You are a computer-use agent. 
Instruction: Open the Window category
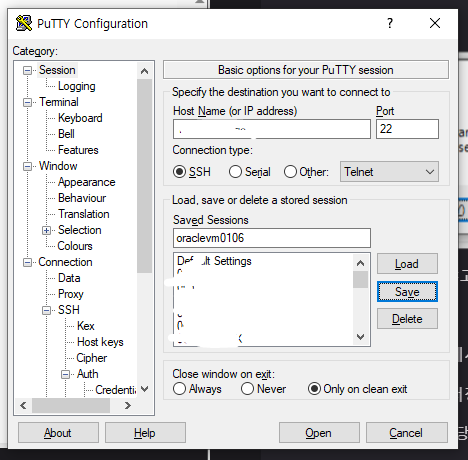(x=58, y=166)
